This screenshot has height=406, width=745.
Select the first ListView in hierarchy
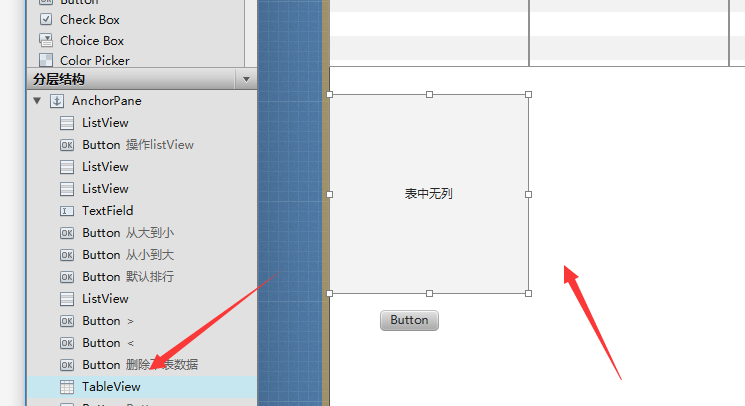point(105,123)
